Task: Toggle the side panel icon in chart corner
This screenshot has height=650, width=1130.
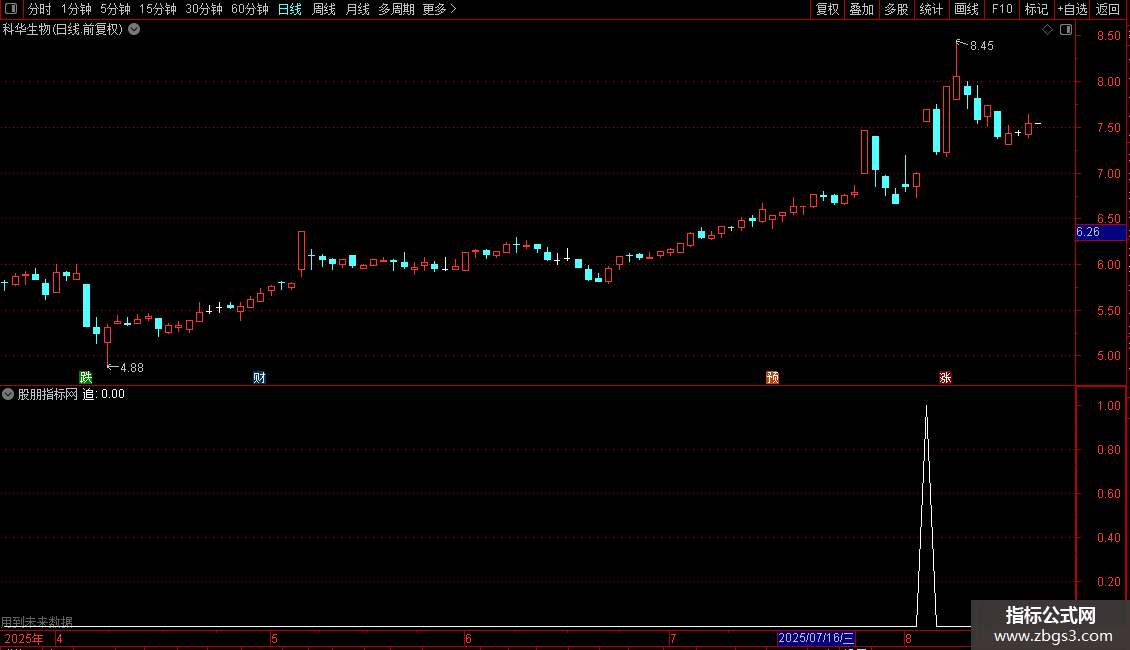Action: [x=1066, y=30]
